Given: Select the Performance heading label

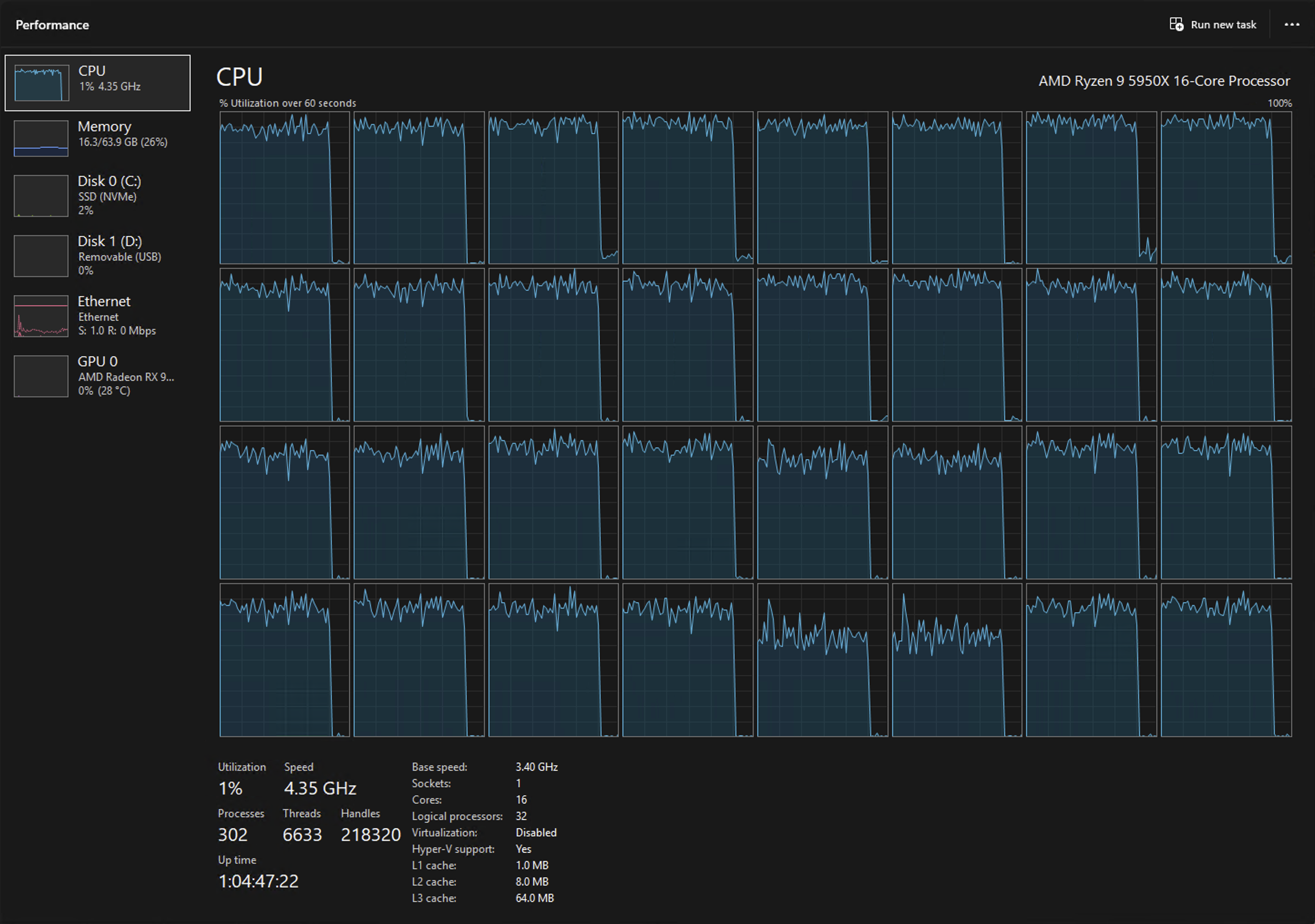Looking at the screenshot, I should (x=52, y=25).
